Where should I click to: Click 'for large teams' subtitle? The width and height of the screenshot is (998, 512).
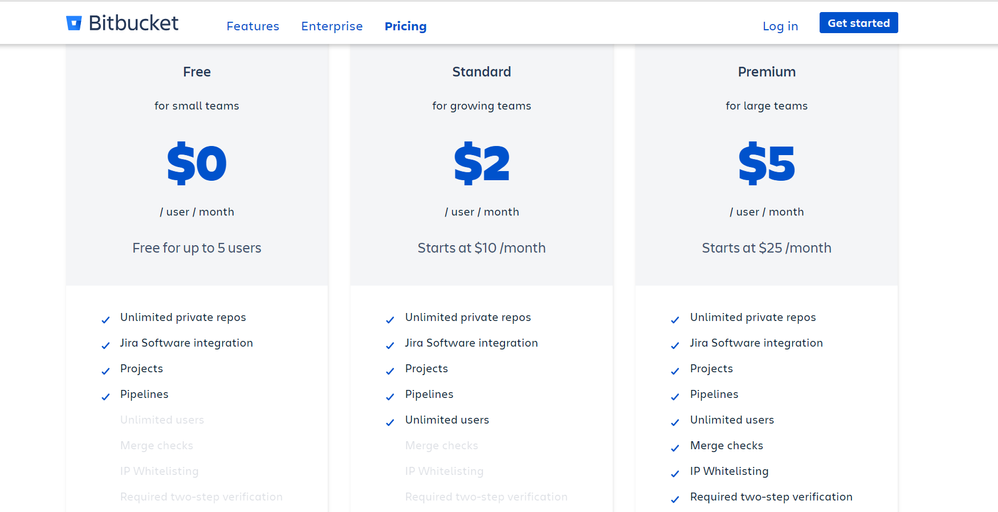tap(766, 106)
